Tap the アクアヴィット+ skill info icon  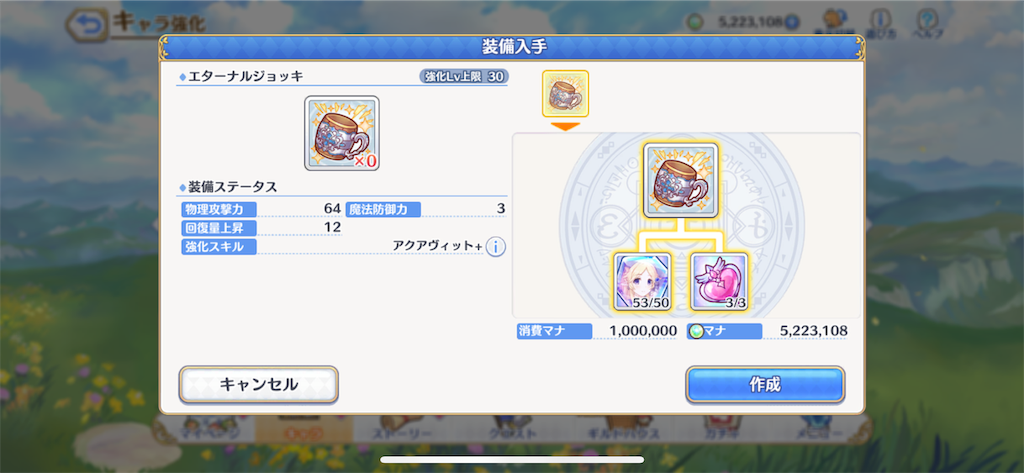click(496, 247)
